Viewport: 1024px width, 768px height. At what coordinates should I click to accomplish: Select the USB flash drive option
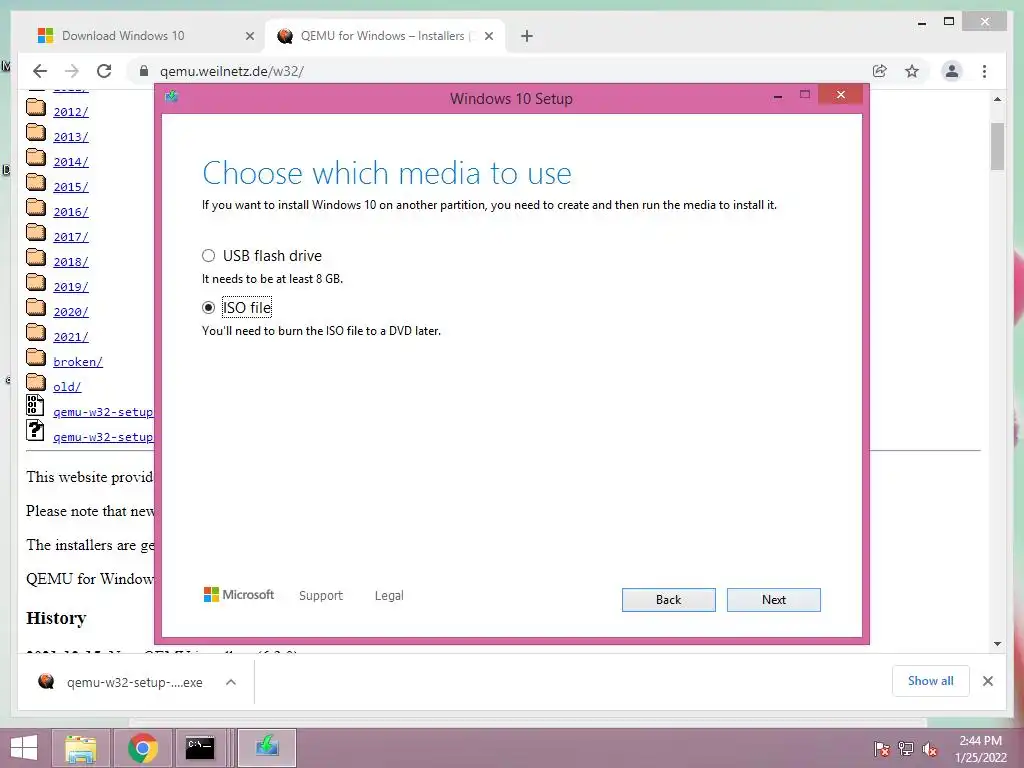[x=208, y=255]
